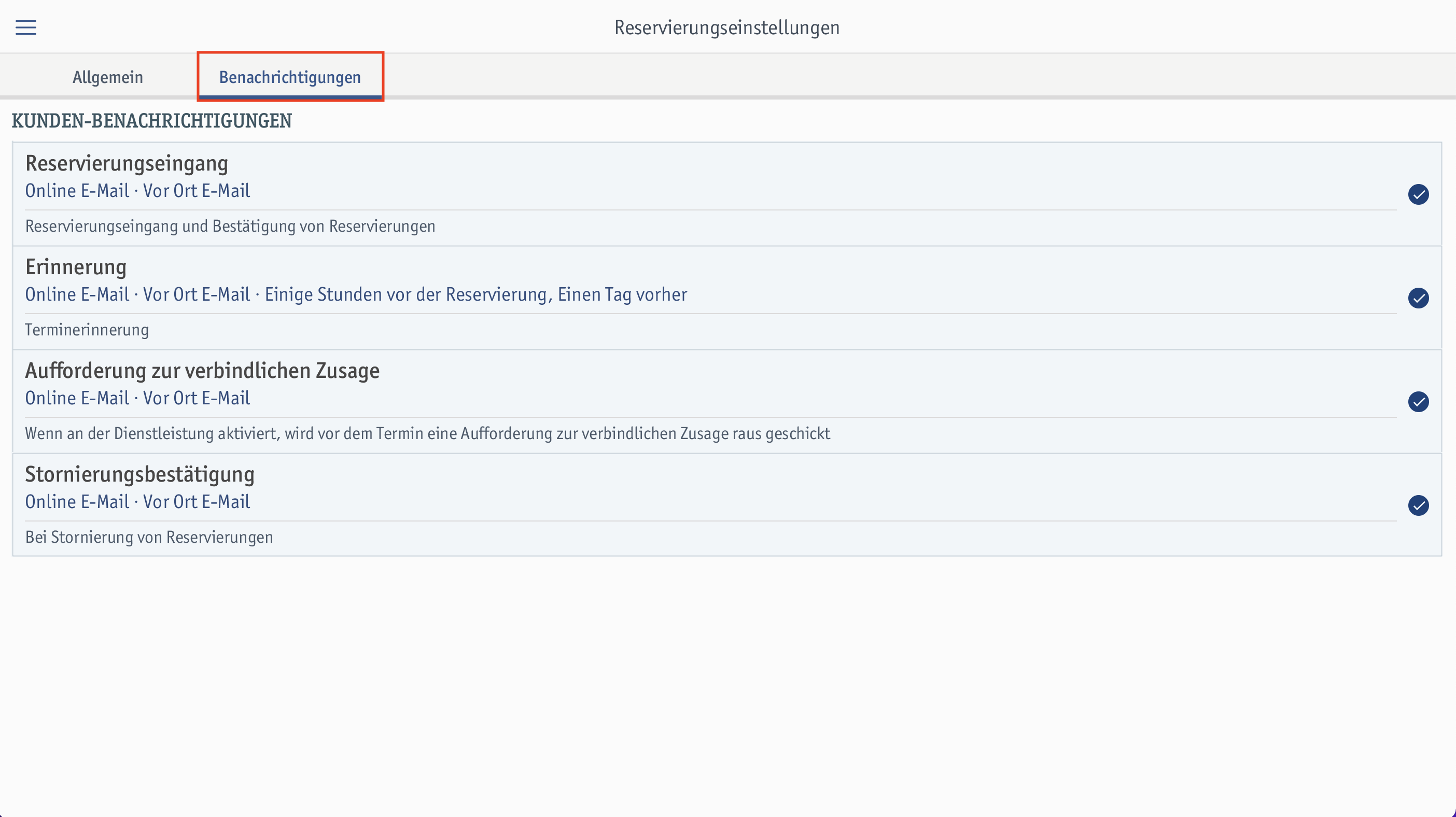Open the Reservierungseingang notification title
1456x817 pixels.
(127, 163)
